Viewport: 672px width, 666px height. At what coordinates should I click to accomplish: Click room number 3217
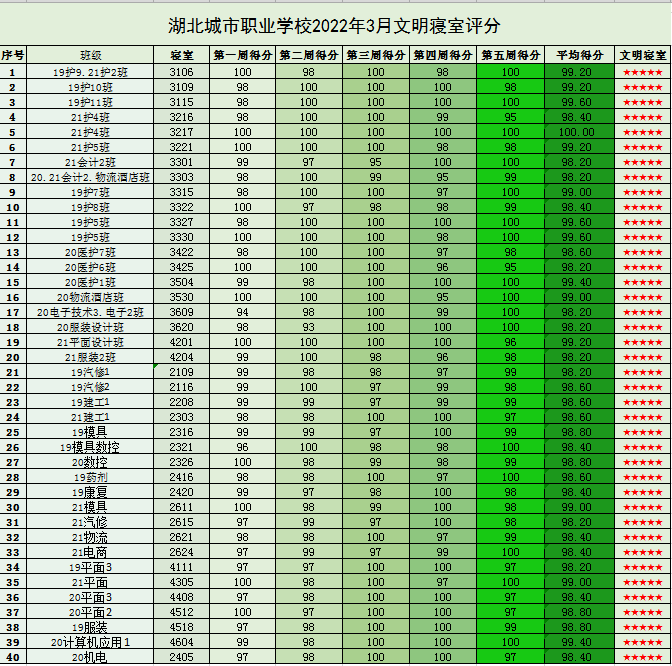tap(181, 132)
